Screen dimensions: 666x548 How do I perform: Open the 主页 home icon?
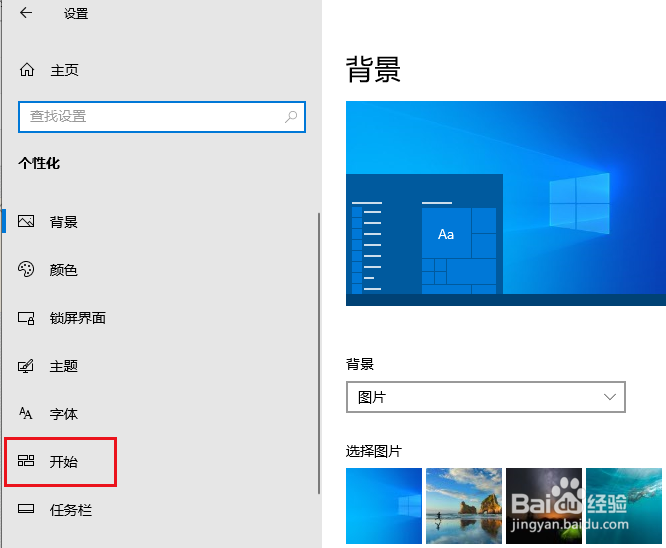27,70
